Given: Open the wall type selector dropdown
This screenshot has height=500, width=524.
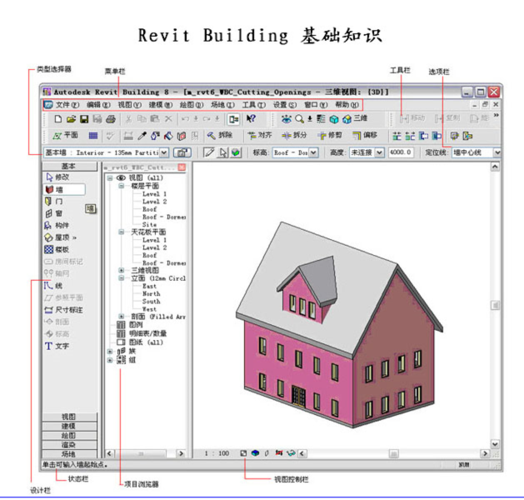Looking at the screenshot, I should (164, 152).
